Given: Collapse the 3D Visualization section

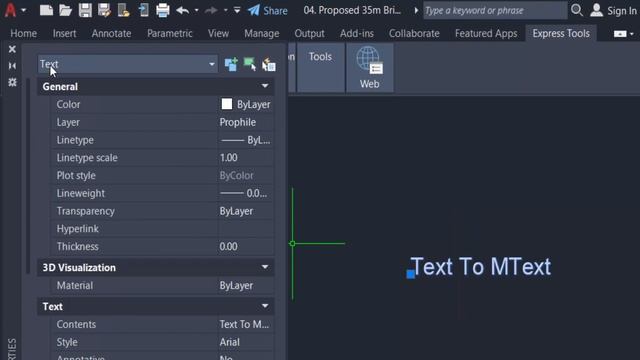Looking at the screenshot, I should click(x=265, y=267).
